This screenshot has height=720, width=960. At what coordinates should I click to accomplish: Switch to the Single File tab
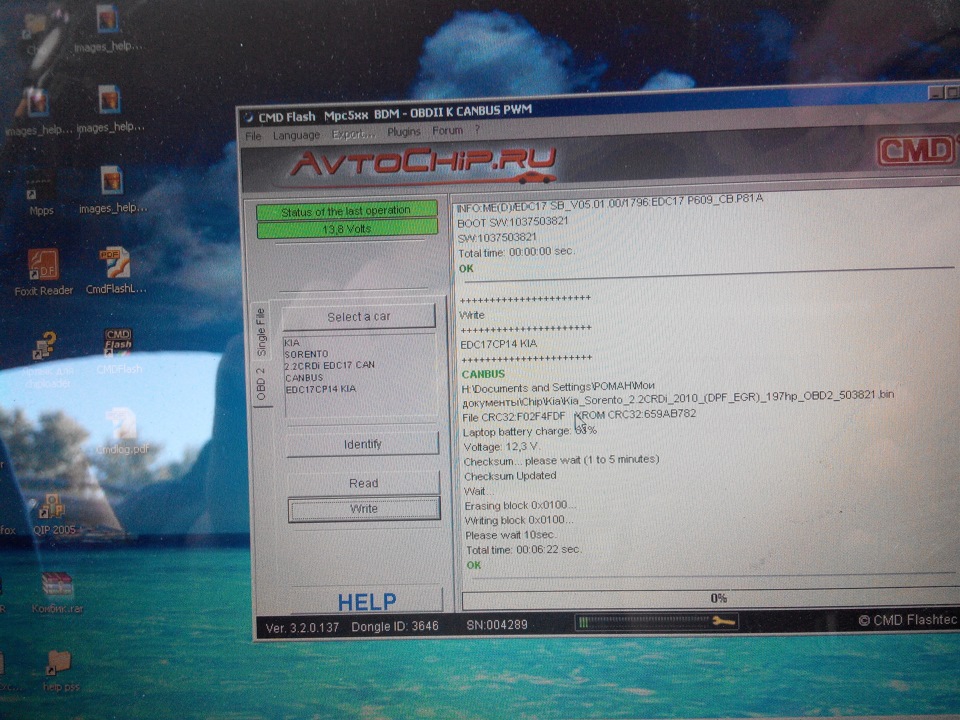pos(261,332)
